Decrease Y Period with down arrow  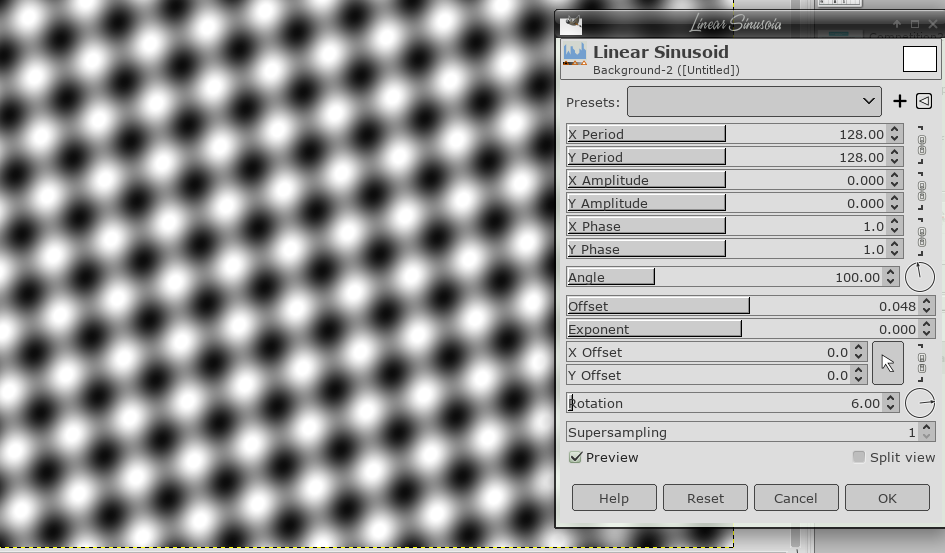(x=895, y=161)
